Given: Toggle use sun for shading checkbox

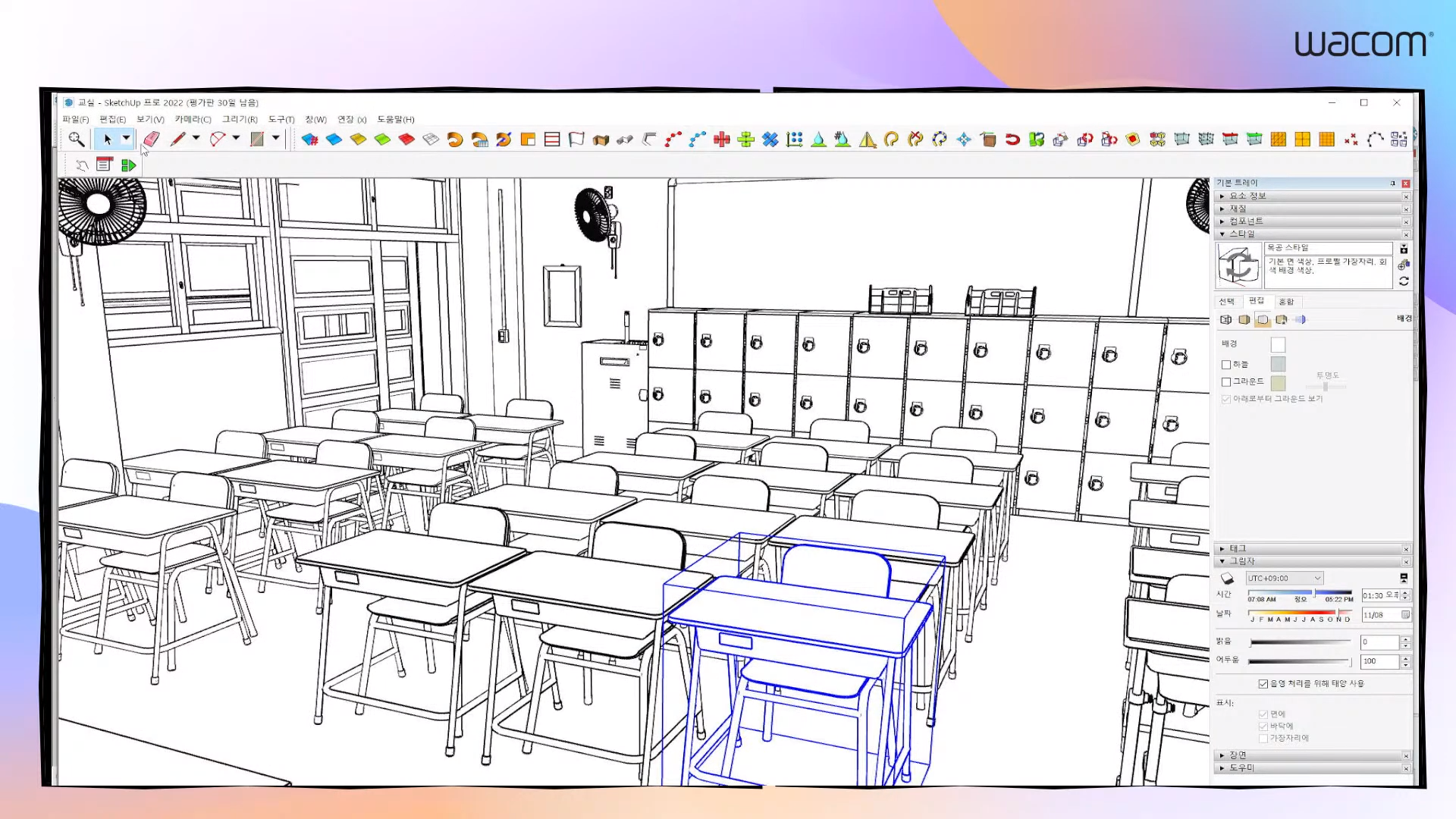Looking at the screenshot, I should (x=1263, y=684).
